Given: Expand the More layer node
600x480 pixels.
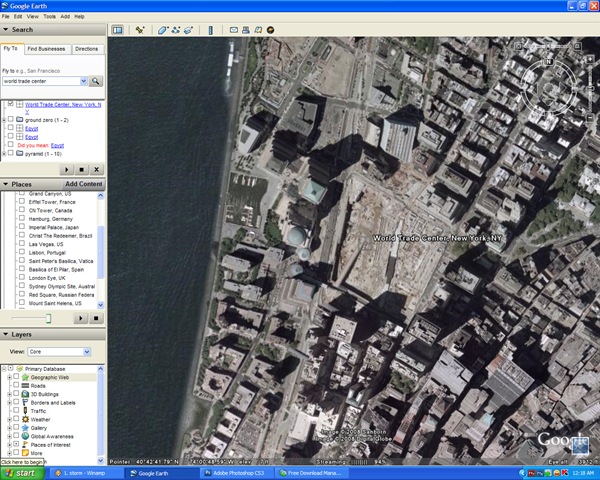Looking at the screenshot, I should 10,453.
